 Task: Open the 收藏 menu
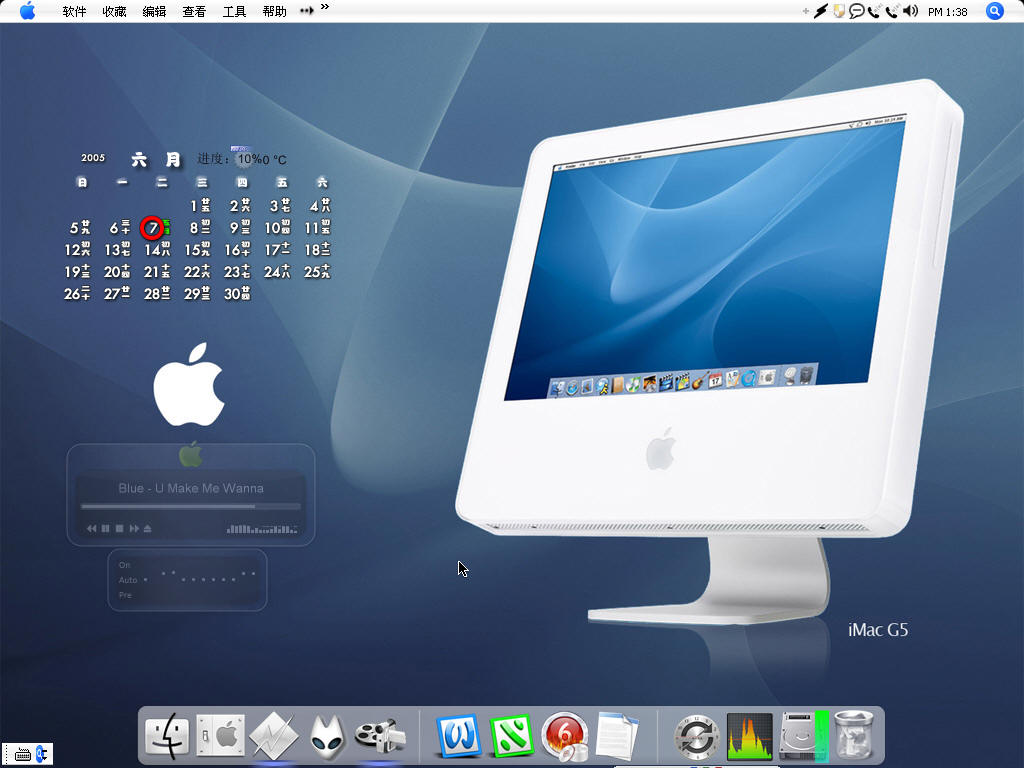tap(114, 11)
